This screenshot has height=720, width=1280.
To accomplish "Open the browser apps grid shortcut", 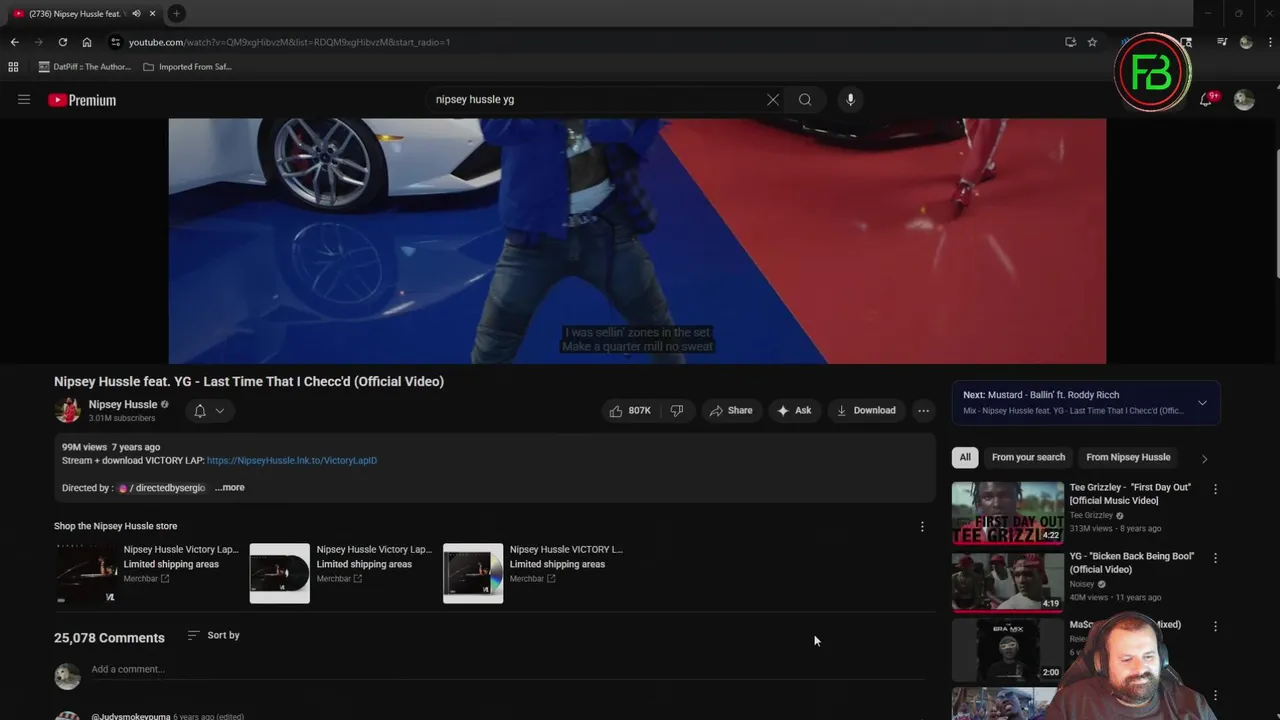I will click(13, 67).
